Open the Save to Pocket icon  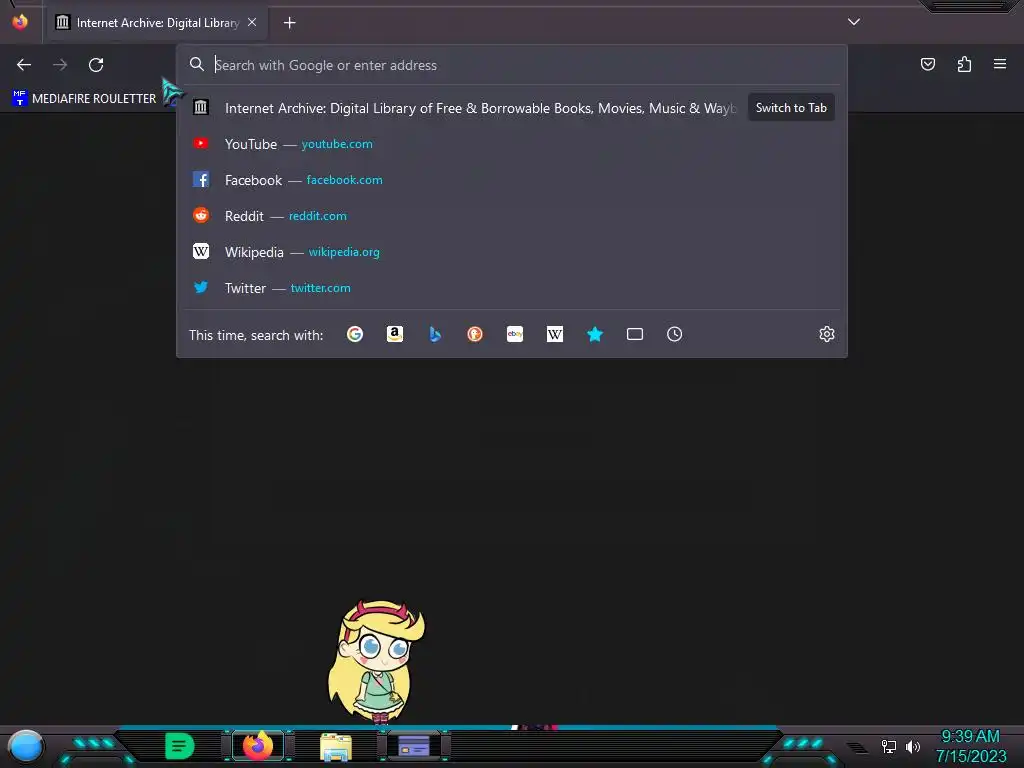(x=927, y=64)
